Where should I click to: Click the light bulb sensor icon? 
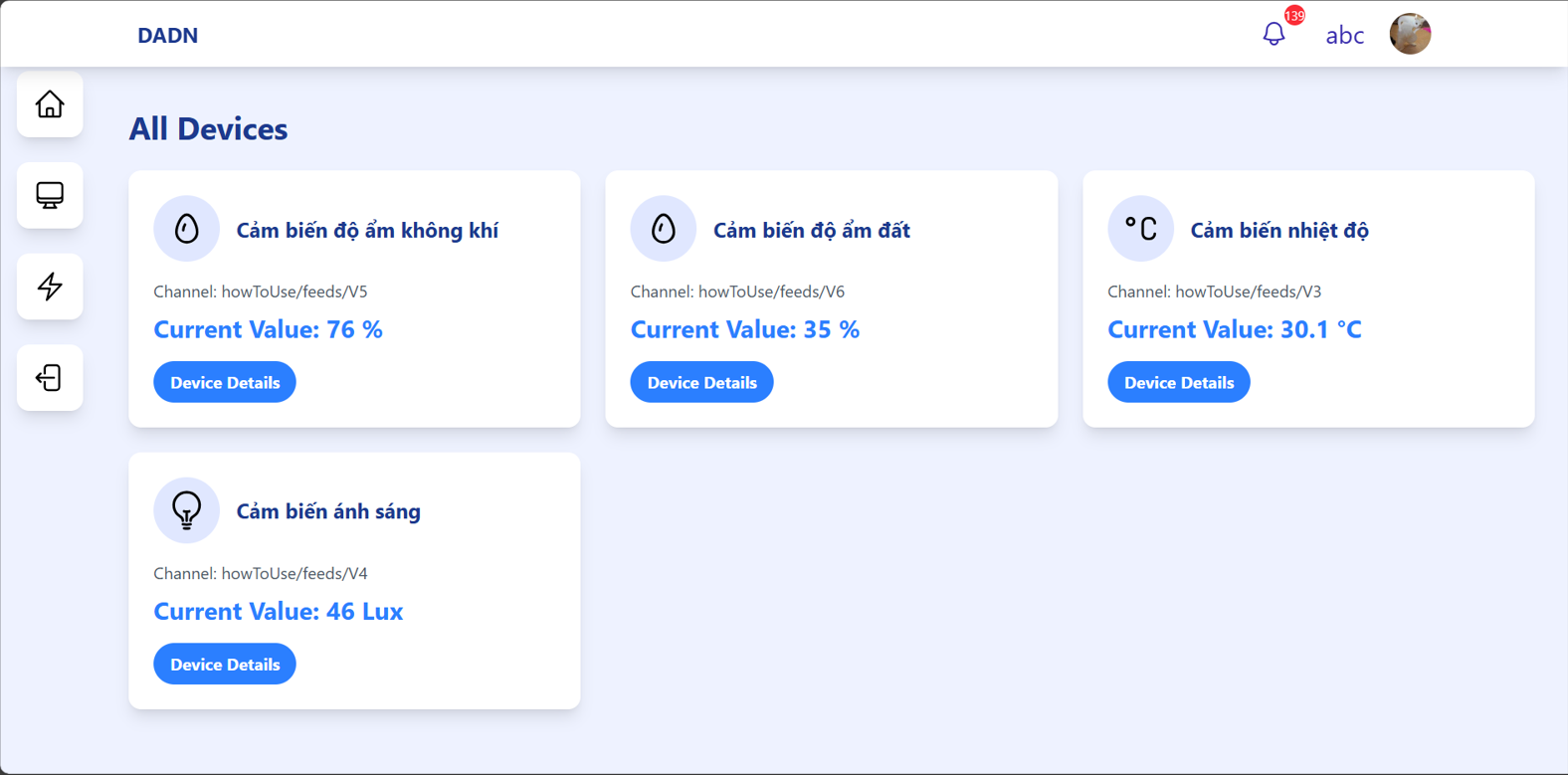pyautogui.click(x=186, y=510)
